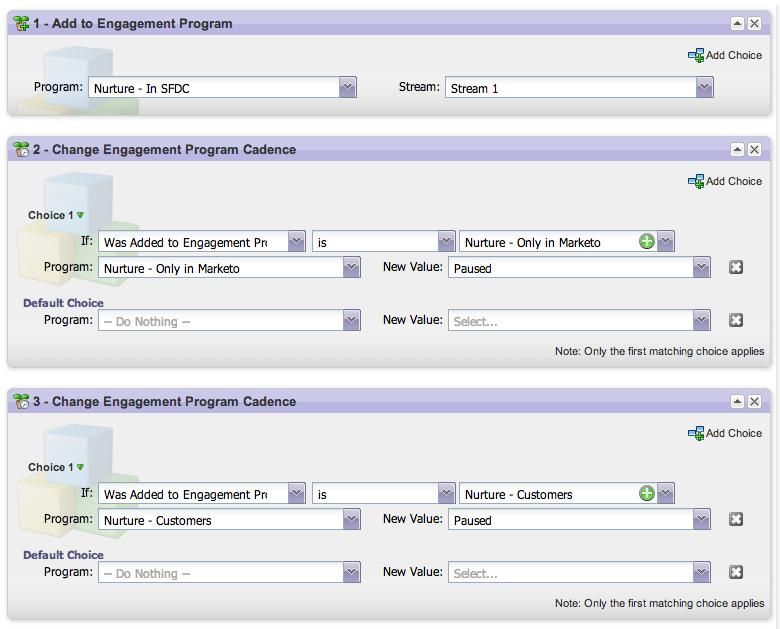Delete step 2 Choice 1 with X icon
The height and width of the screenshot is (629, 780).
tap(736, 267)
